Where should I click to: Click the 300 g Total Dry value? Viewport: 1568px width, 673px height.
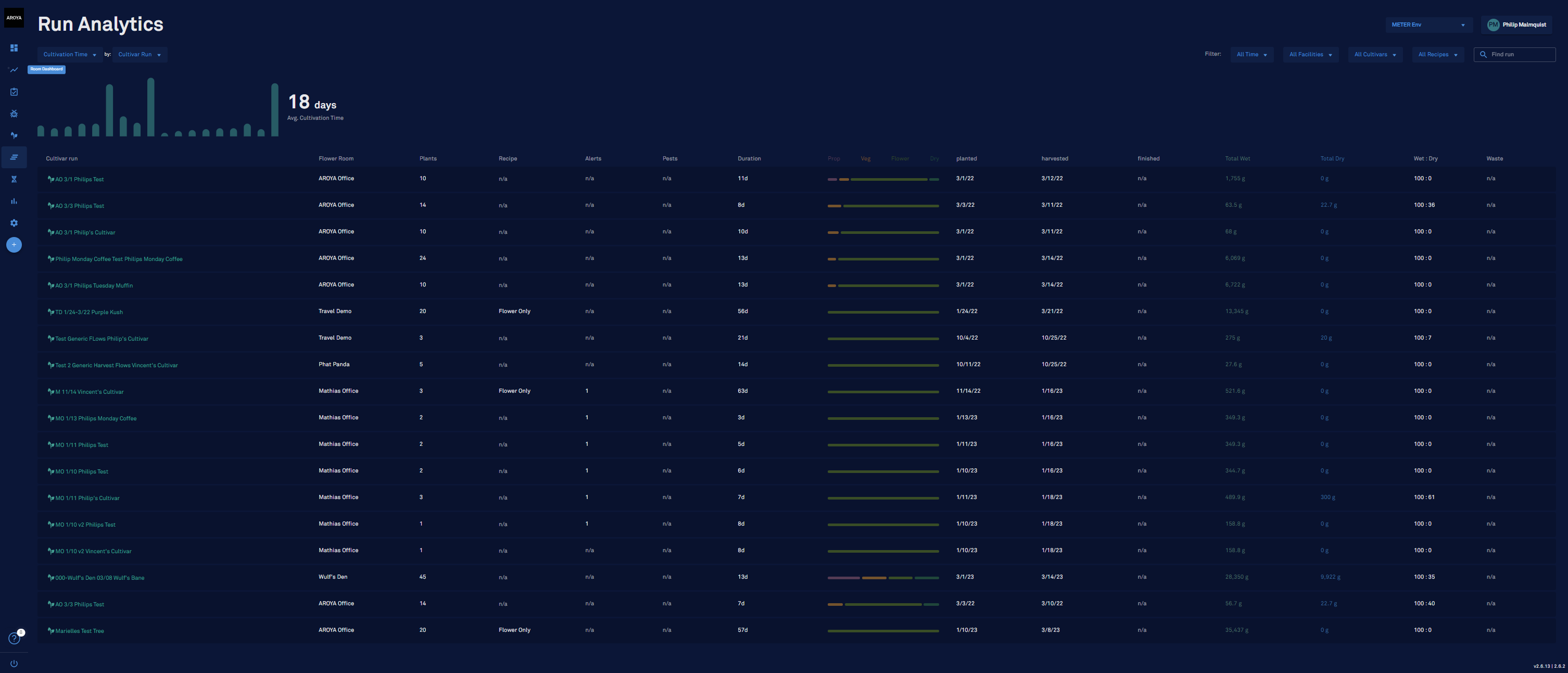[1327, 497]
